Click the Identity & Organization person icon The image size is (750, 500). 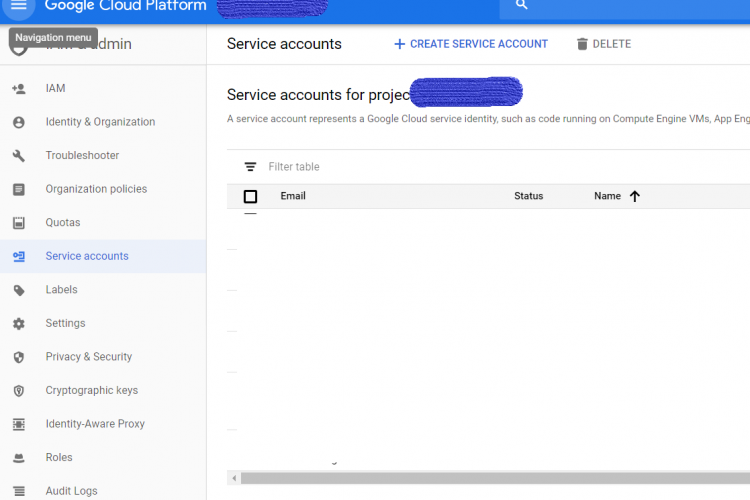coord(19,122)
